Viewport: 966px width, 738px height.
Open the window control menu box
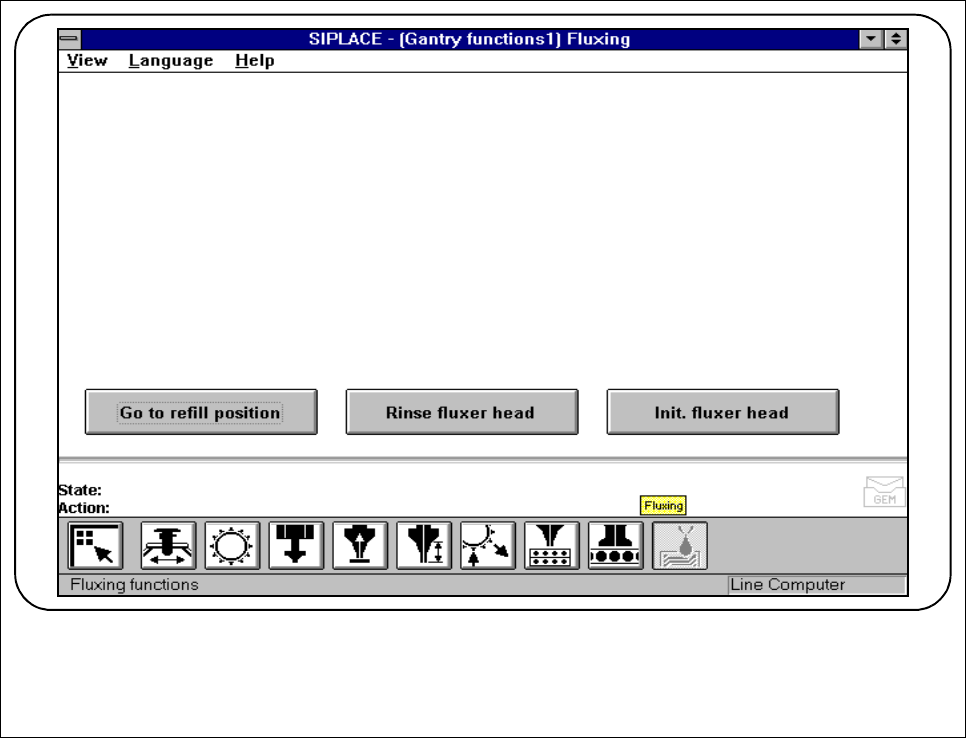pos(69,40)
